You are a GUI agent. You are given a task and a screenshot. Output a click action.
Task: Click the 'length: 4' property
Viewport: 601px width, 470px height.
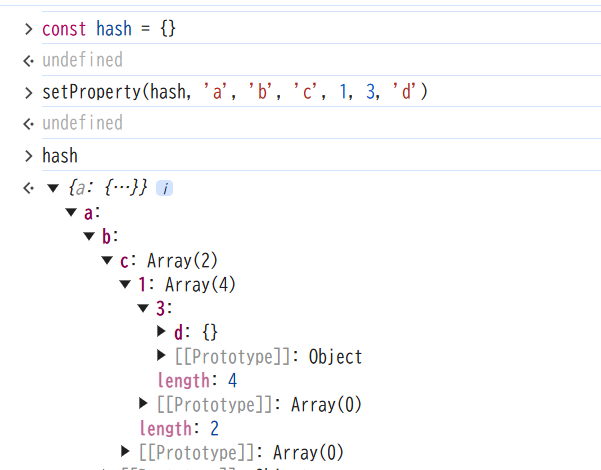(197, 381)
